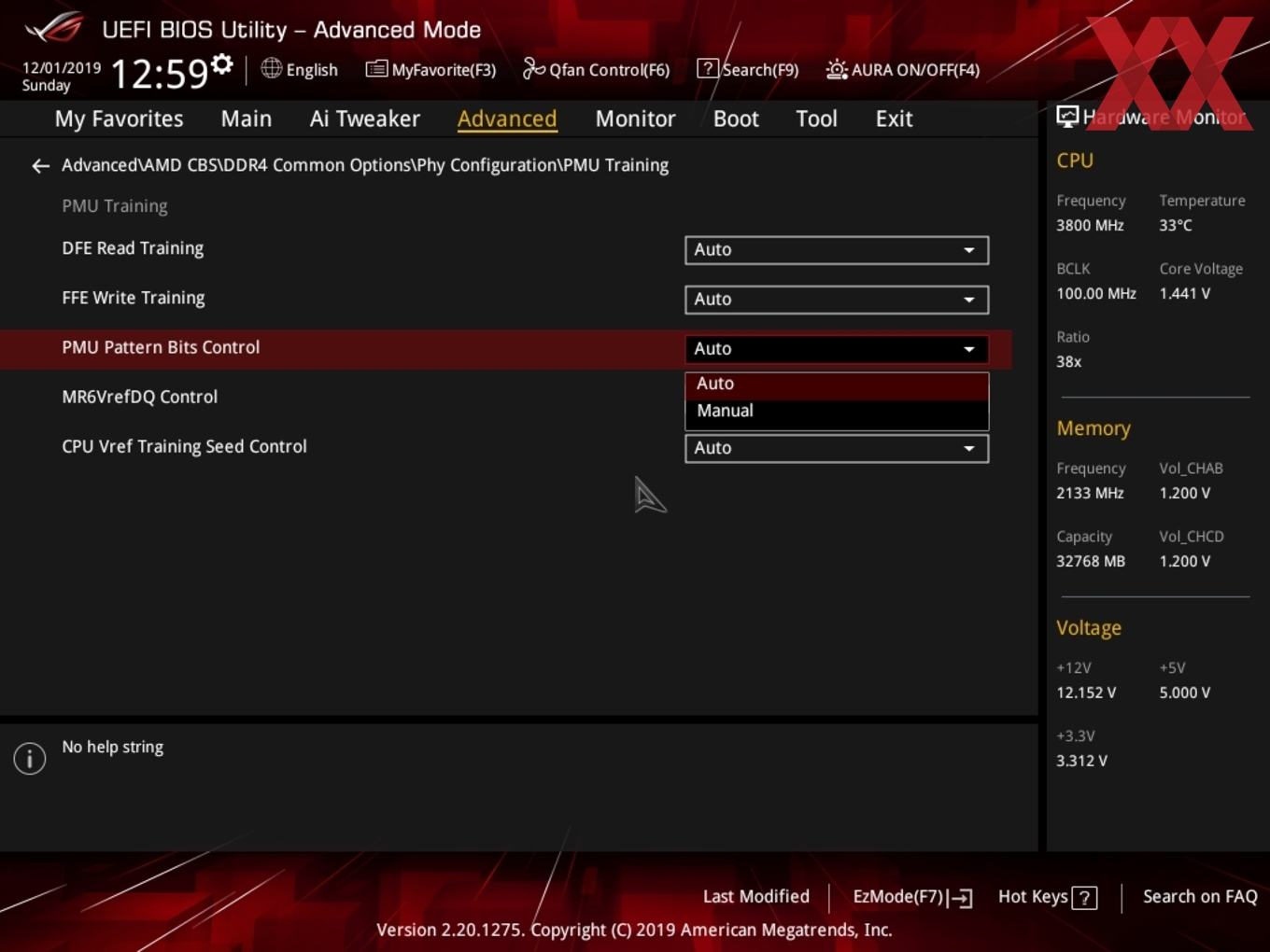Go back using the left arrow icon
Viewport: 1270px width, 952px height.
[40, 166]
